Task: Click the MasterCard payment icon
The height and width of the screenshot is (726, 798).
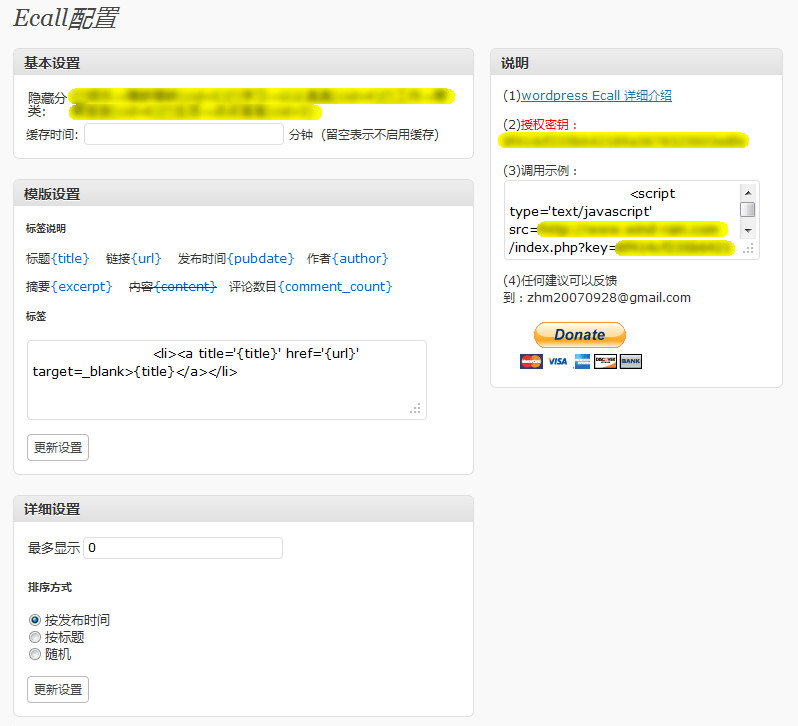Action: click(531, 361)
